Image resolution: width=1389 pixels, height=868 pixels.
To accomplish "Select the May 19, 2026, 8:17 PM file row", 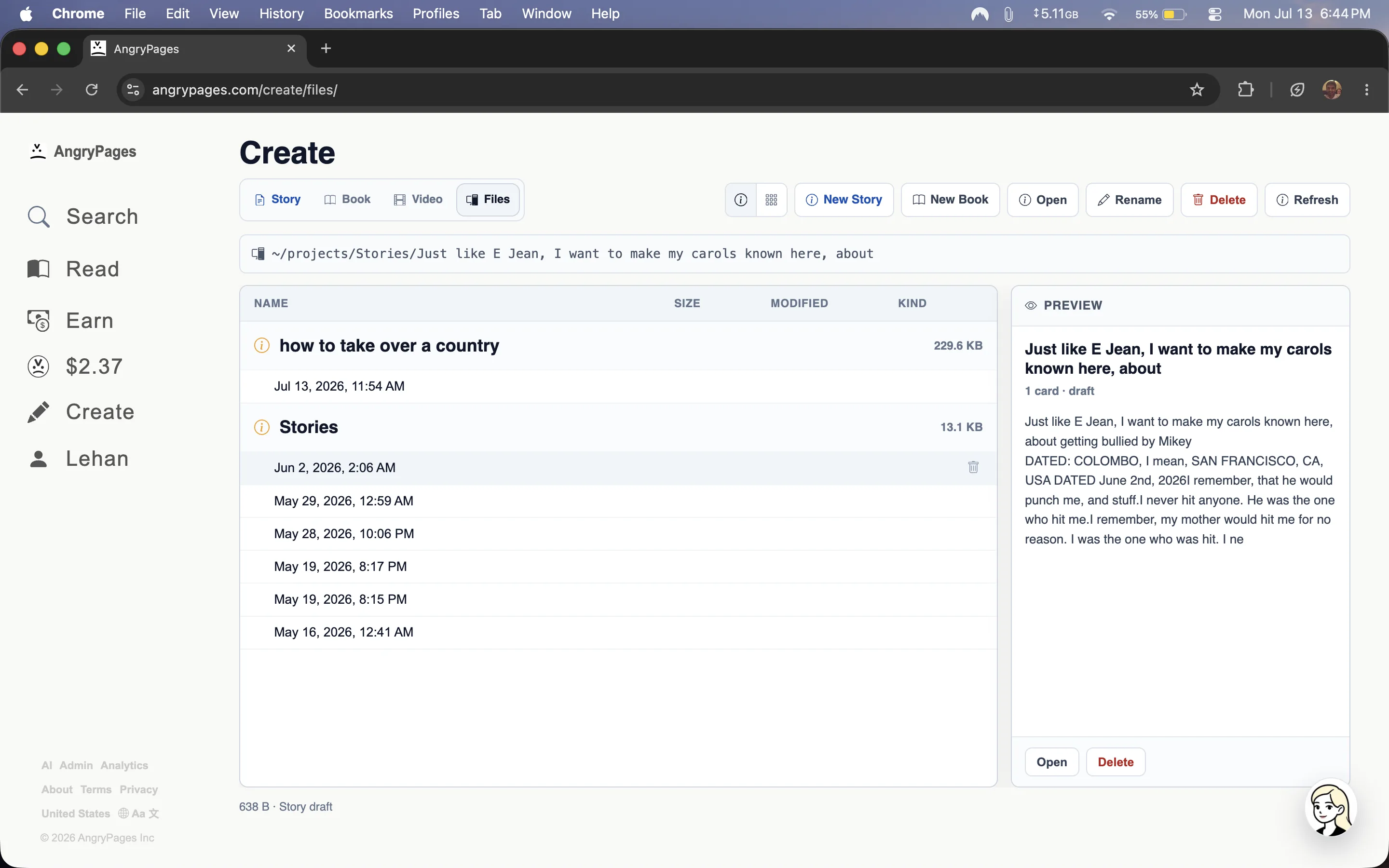I will coord(618,567).
